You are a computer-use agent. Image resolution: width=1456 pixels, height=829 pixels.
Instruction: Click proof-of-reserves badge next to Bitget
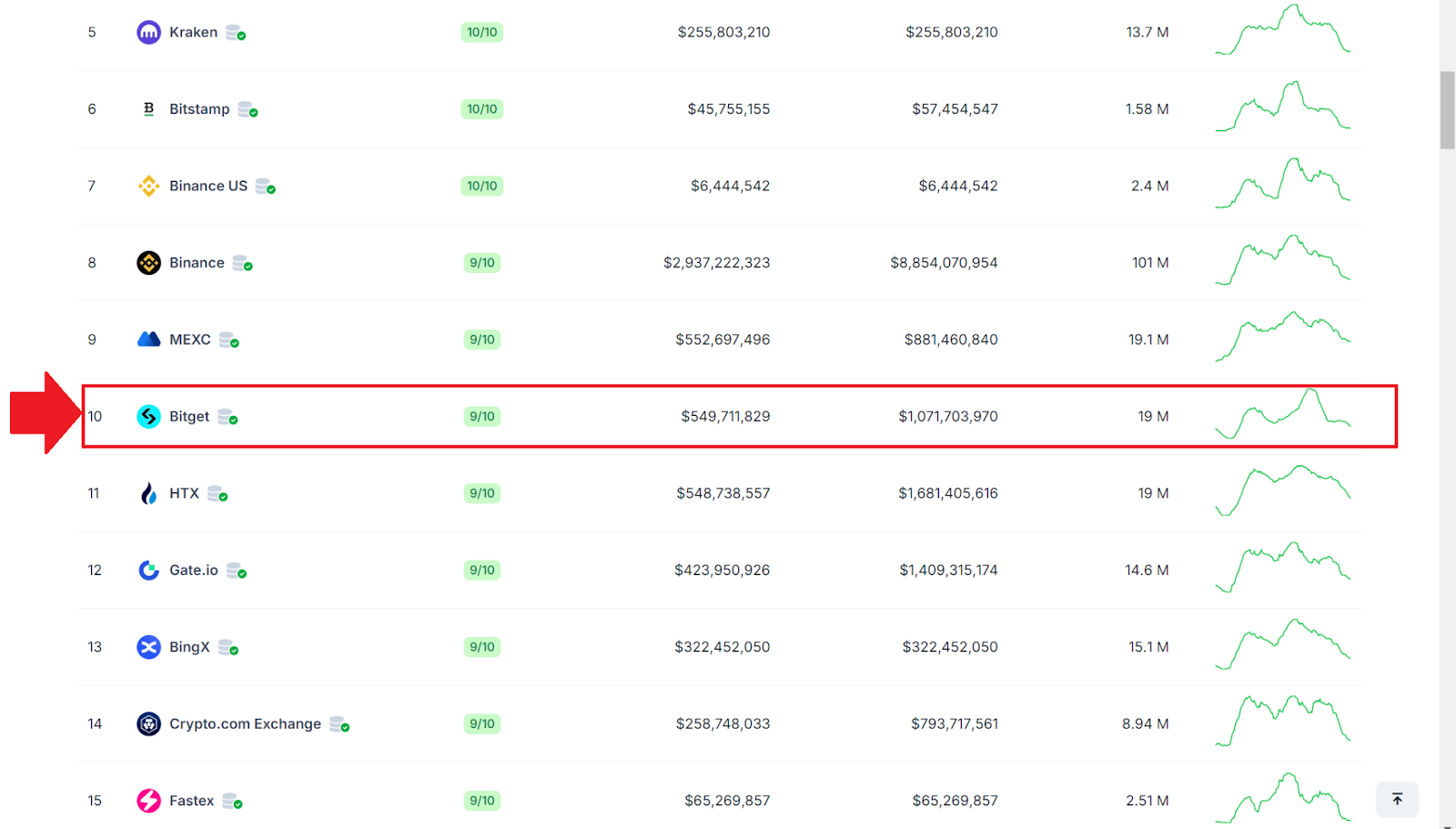click(227, 417)
